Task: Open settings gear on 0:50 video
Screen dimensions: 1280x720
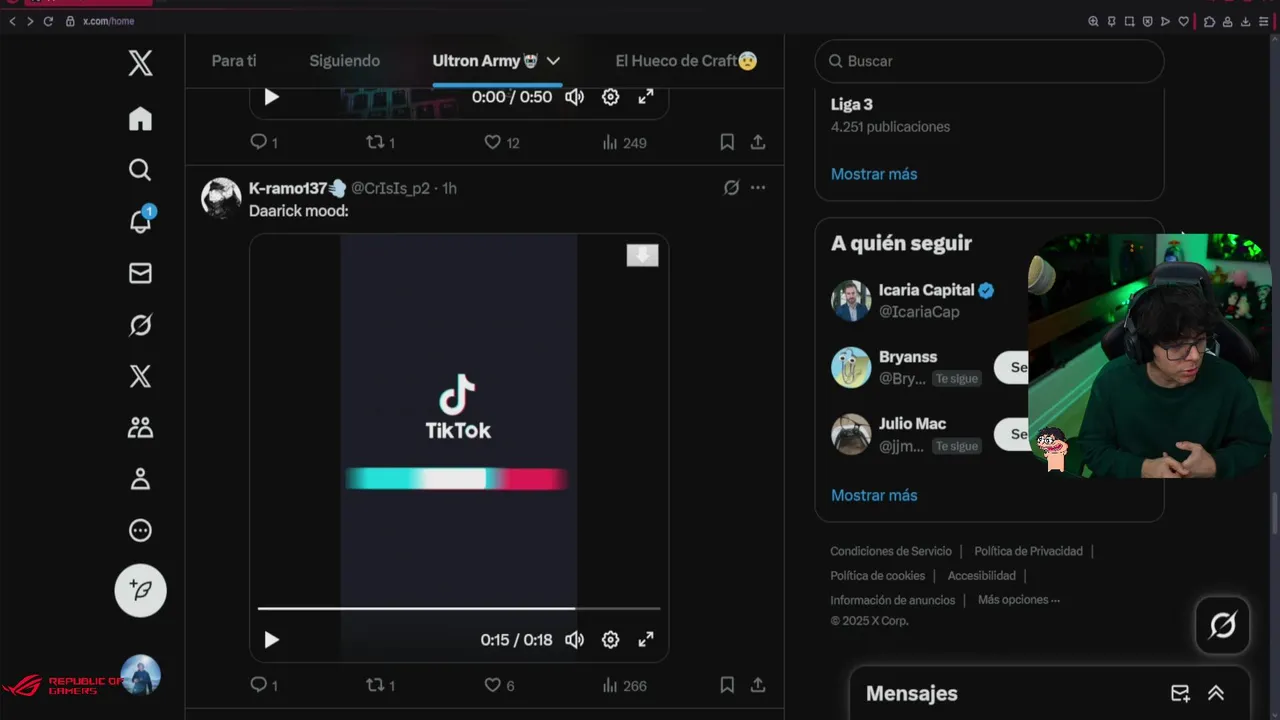Action: point(610,97)
